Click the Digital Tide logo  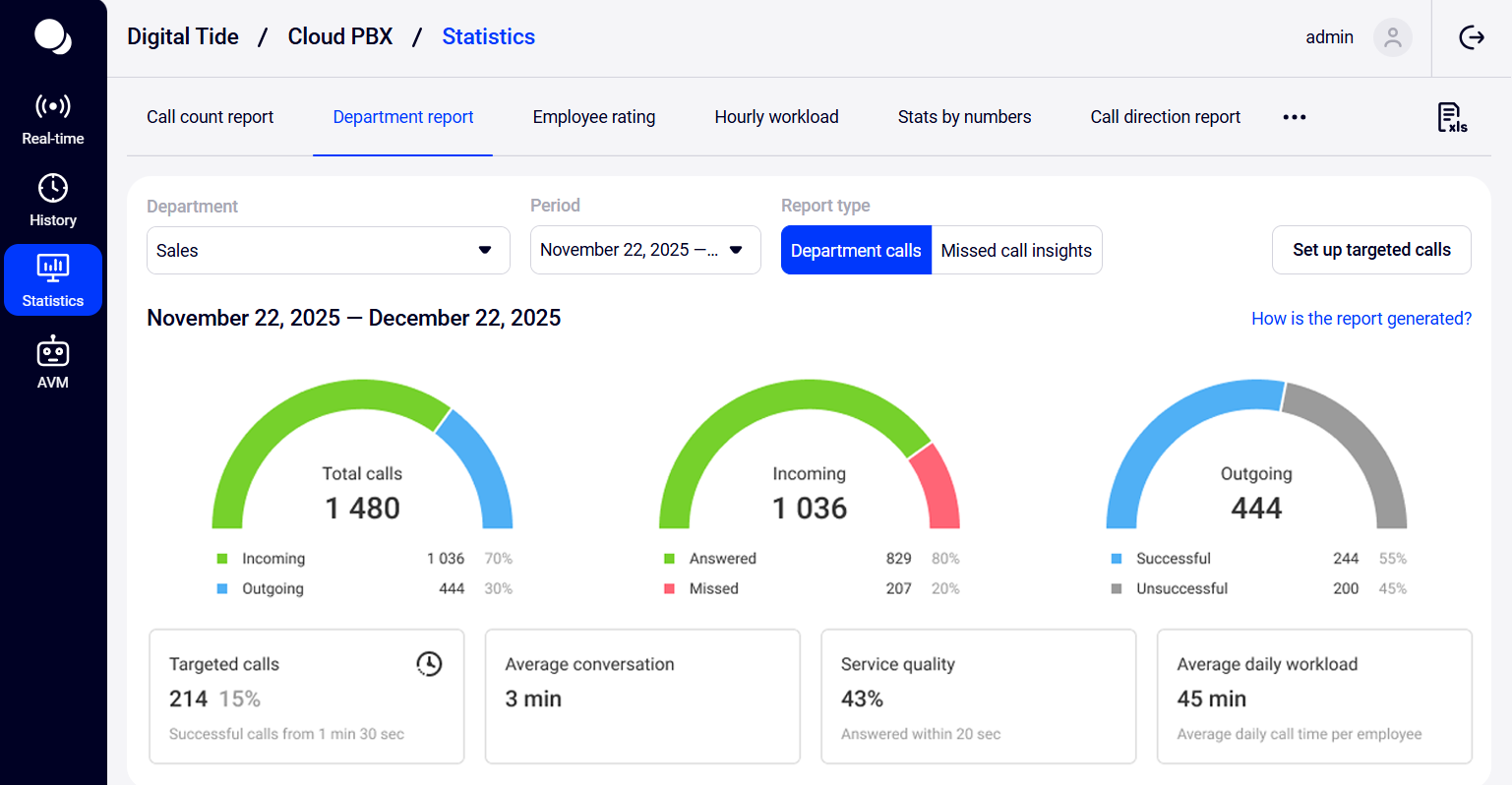pos(53,37)
